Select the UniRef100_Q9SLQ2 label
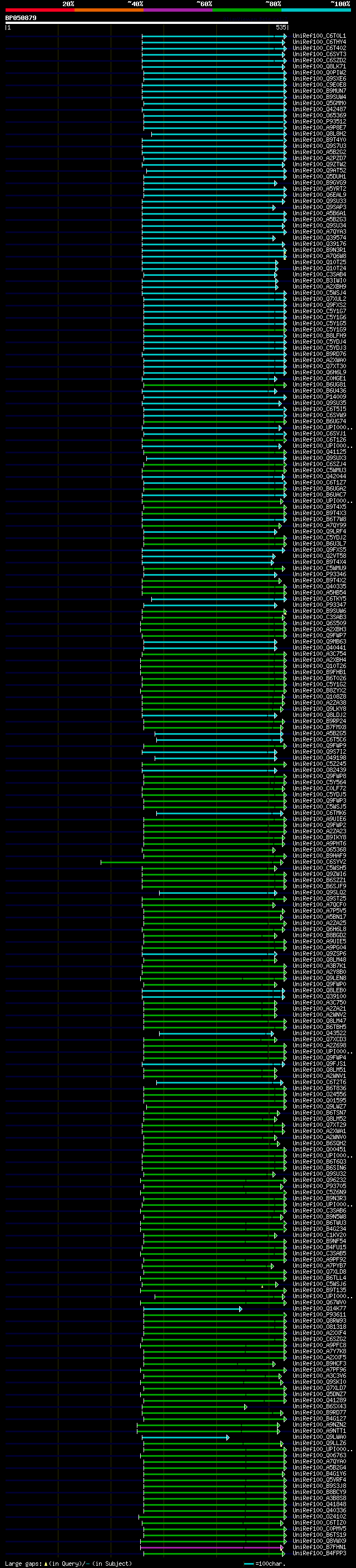356x1568 pixels. (x=319, y=892)
